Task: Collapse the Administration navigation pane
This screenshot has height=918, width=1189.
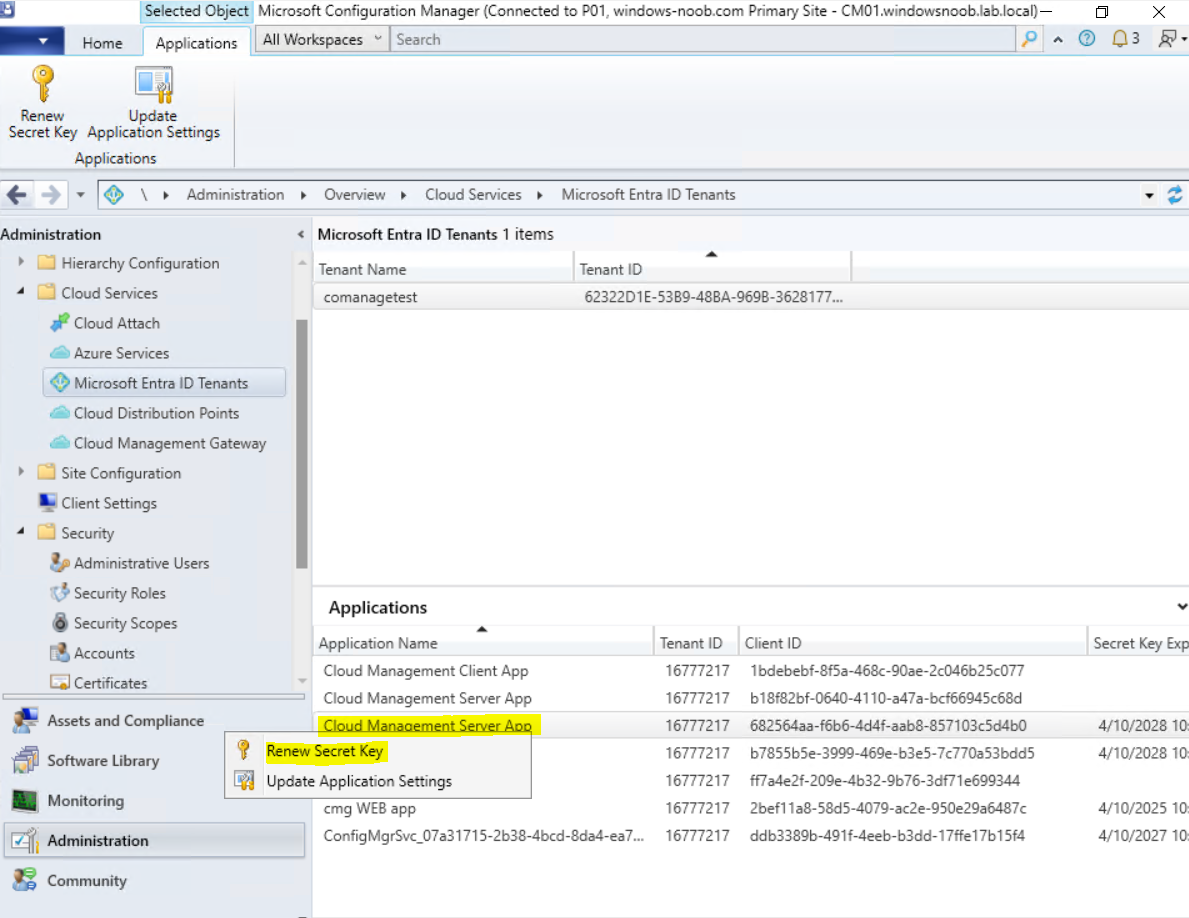Action: pyautogui.click(x=301, y=234)
